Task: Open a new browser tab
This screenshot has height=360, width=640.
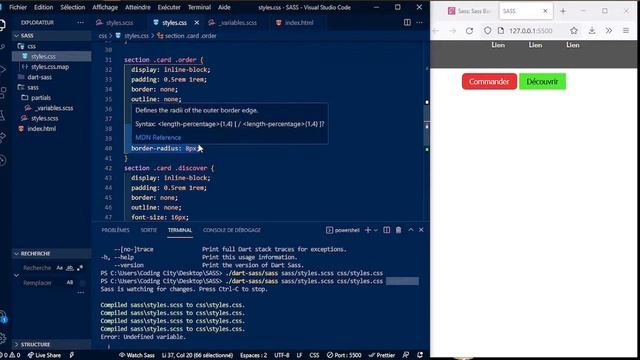Action: (563, 11)
